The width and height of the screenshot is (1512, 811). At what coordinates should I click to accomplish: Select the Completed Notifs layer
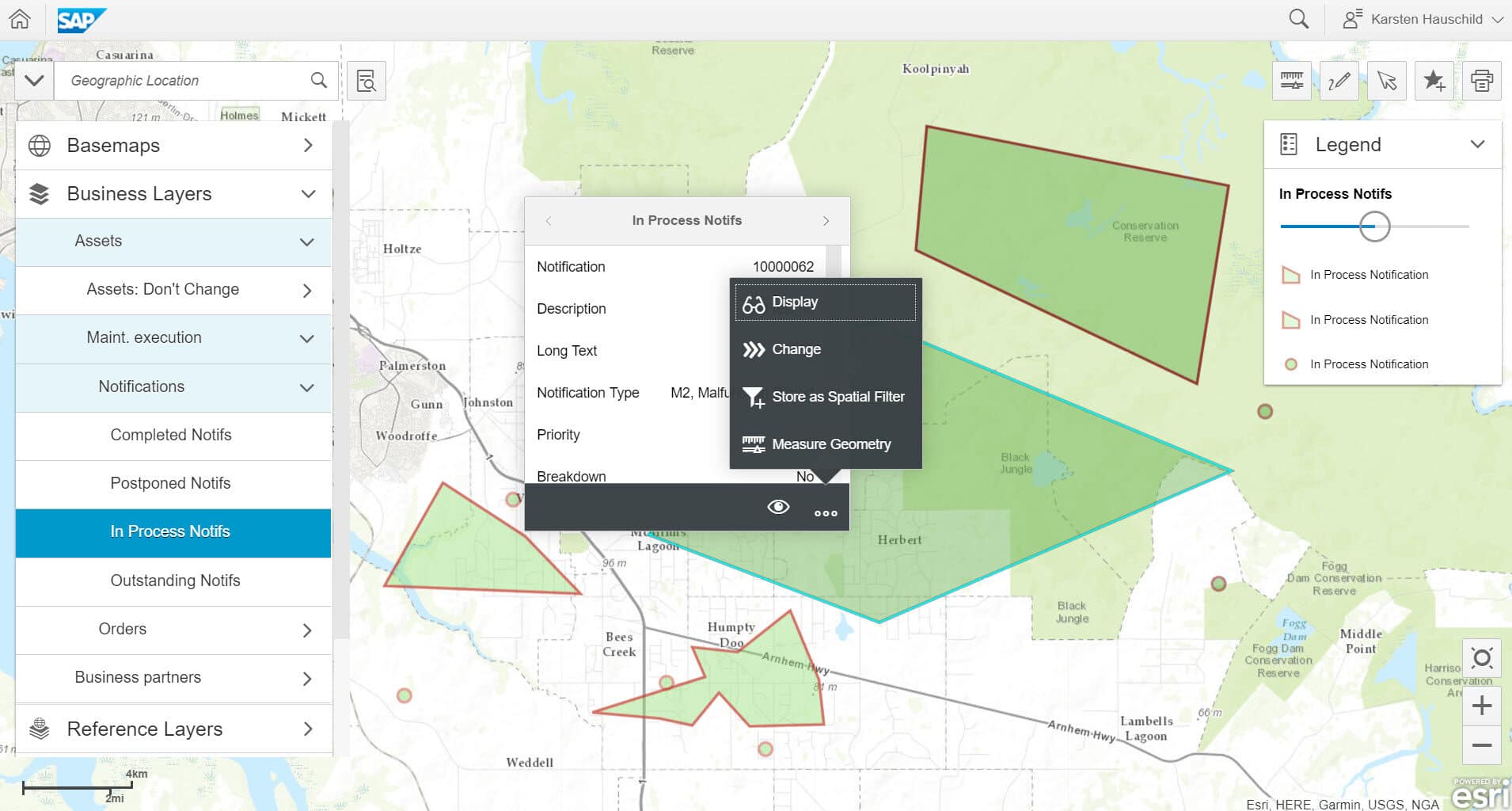(171, 435)
